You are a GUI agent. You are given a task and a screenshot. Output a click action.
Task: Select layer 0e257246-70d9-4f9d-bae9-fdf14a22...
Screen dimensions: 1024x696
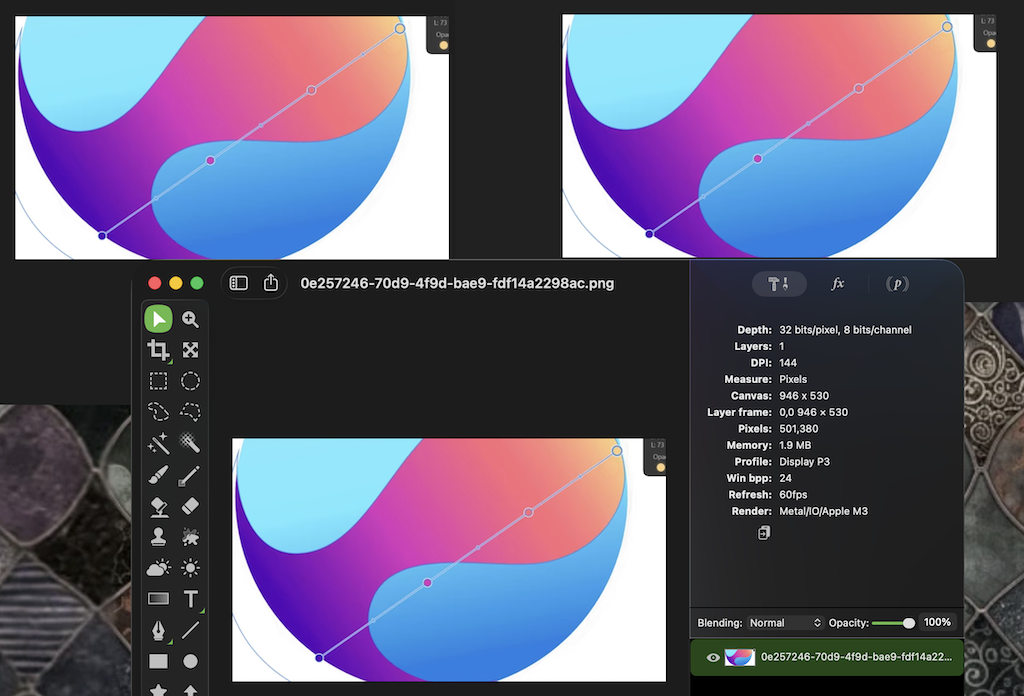pyautogui.click(x=827, y=657)
